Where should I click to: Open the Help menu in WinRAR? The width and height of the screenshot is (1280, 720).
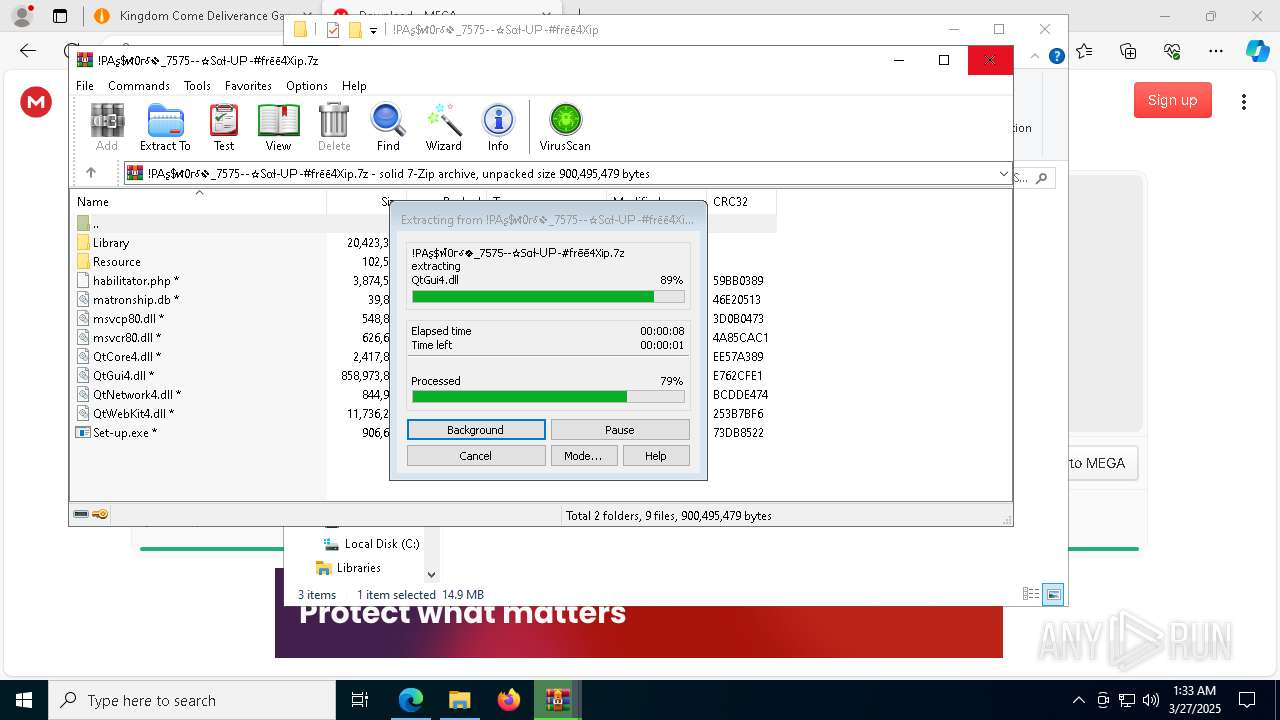point(354,86)
